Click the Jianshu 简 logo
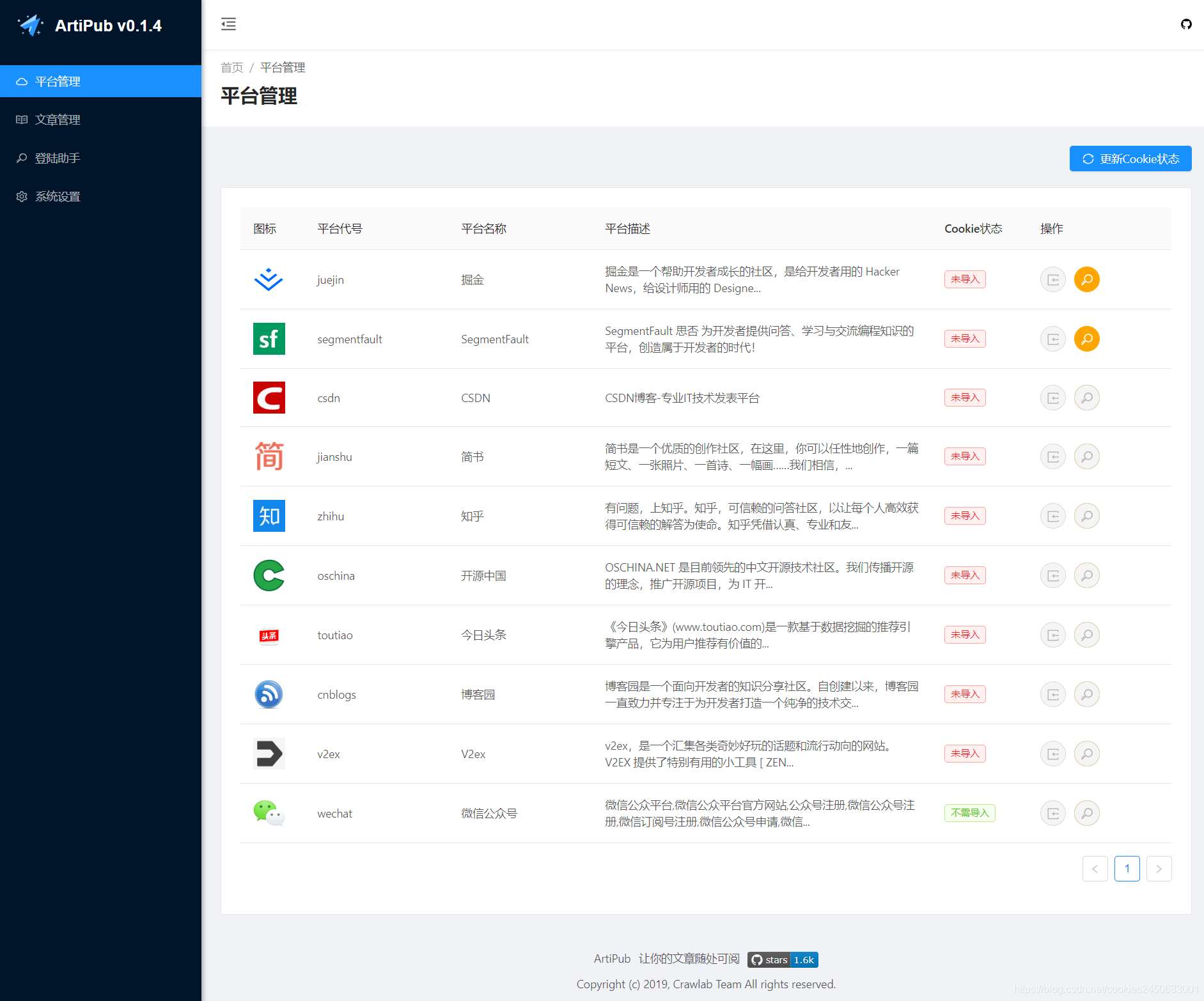 [x=269, y=456]
